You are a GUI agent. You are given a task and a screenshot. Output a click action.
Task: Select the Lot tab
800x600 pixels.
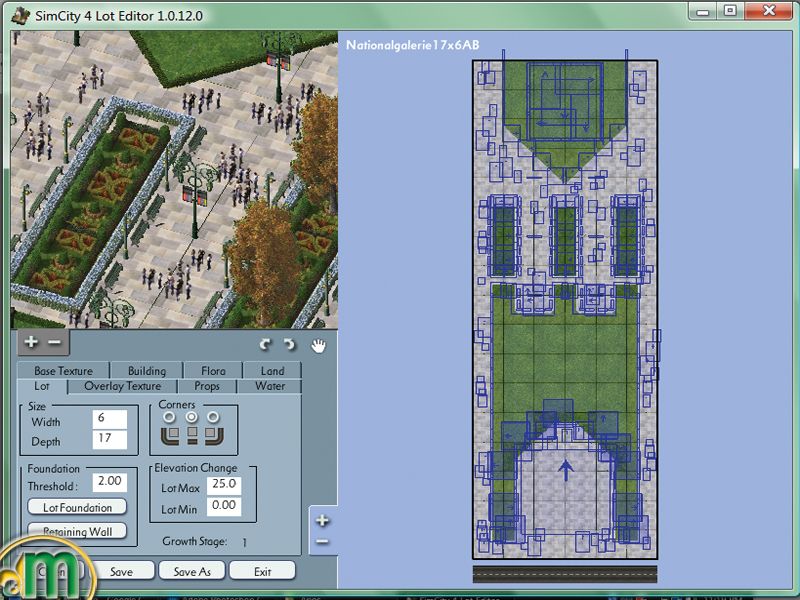pyautogui.click(x=42, y=386)
